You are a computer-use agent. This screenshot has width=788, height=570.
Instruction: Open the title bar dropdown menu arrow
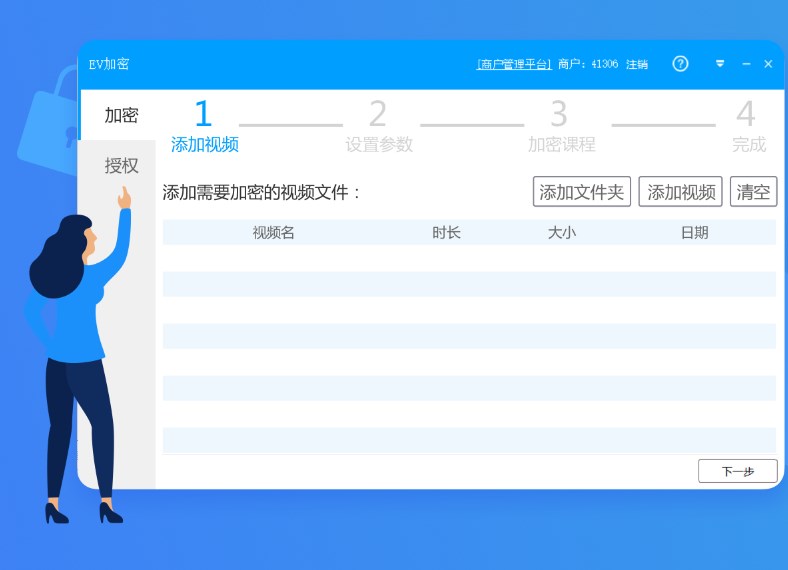pos(720,64)
